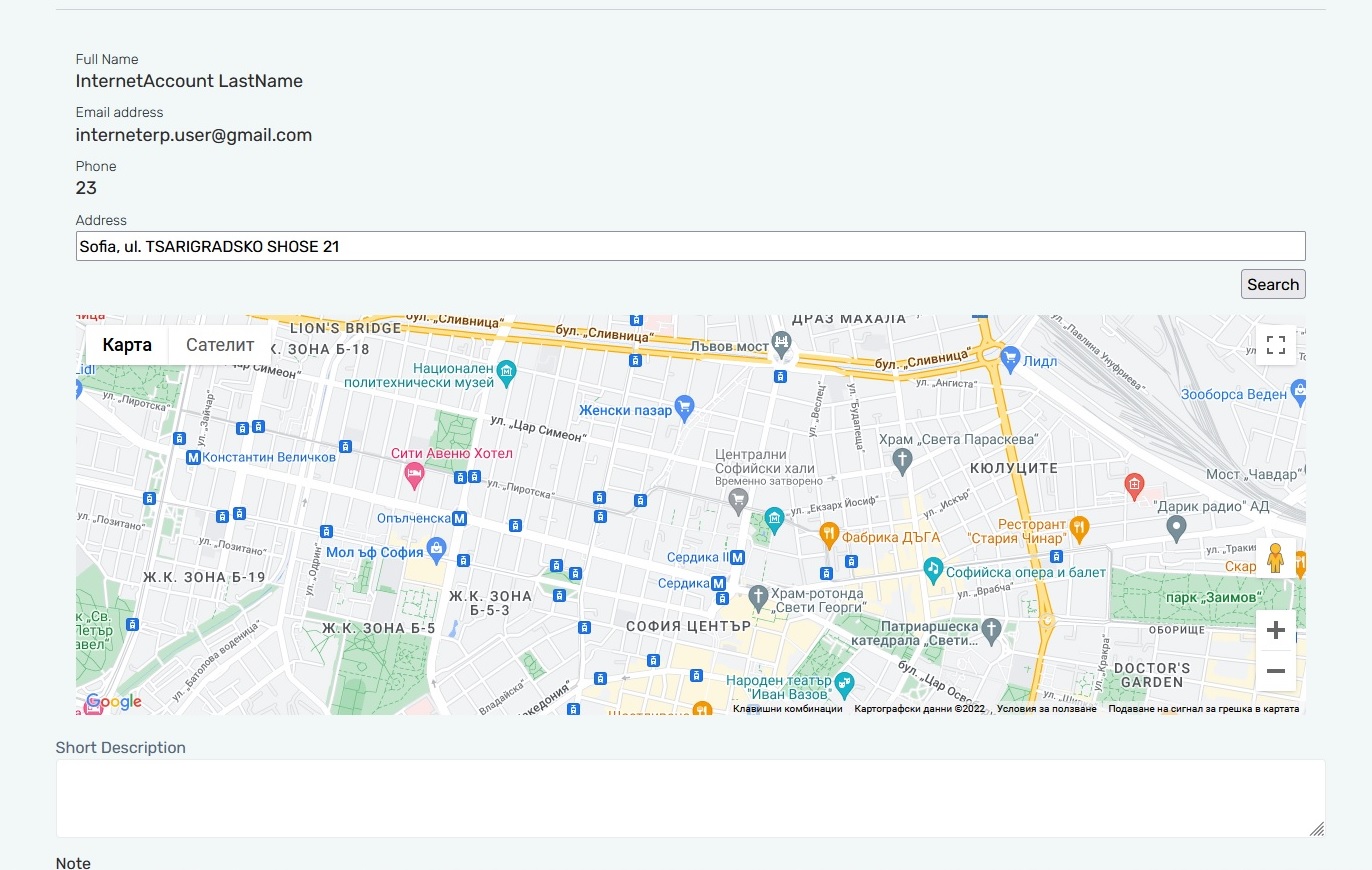Toggle fullscreen map view icon
Viewport: 1372px width, 870px height.
1276,345
